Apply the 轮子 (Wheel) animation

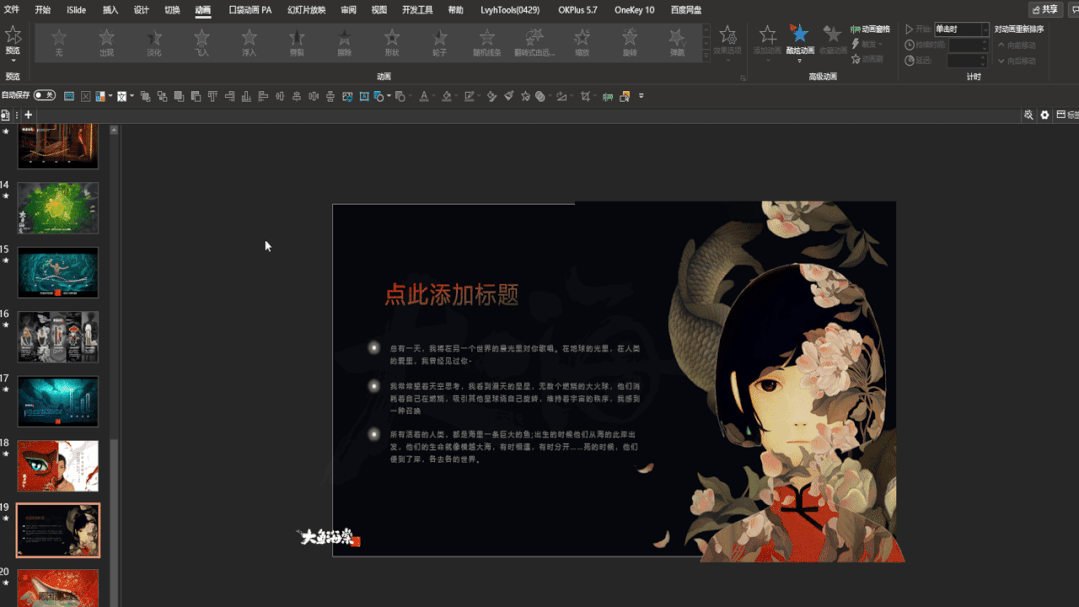(x=439, y=41)
